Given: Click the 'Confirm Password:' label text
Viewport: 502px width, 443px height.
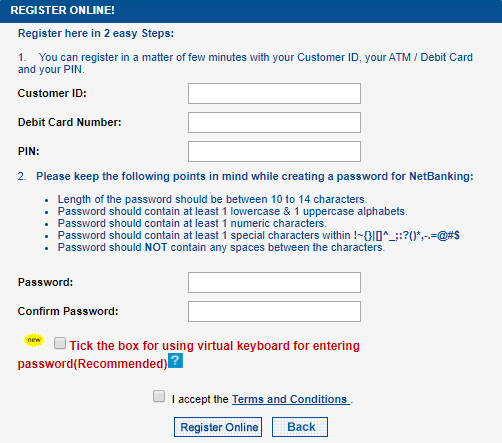Looking at the screenshot, I should point(68,311).
